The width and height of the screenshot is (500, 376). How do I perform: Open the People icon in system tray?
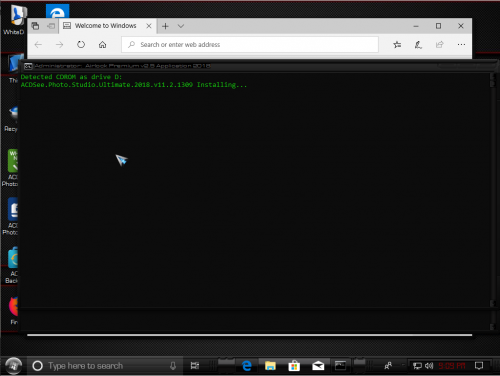(x=388, y=366)
